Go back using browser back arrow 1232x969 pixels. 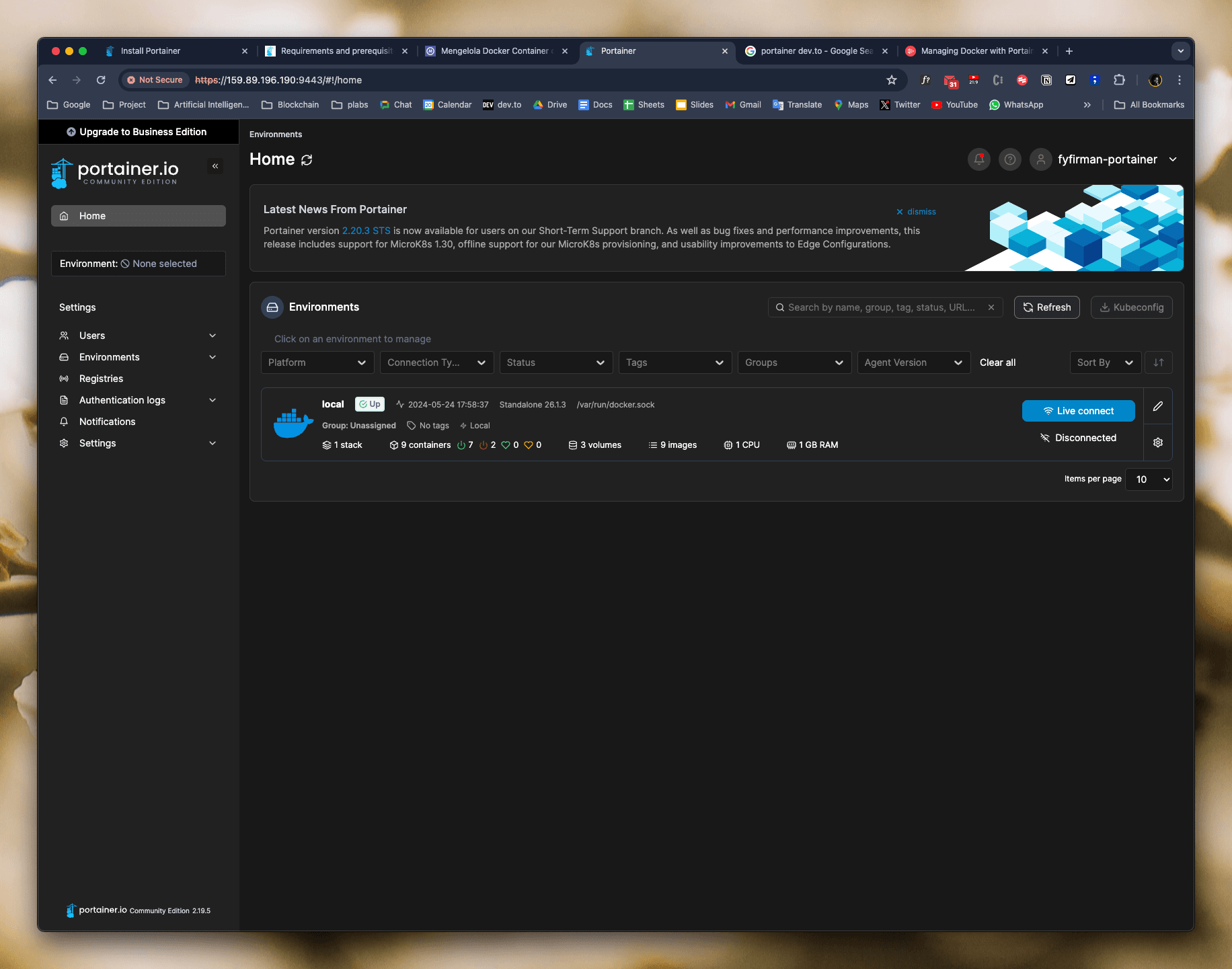coord(52,80)
